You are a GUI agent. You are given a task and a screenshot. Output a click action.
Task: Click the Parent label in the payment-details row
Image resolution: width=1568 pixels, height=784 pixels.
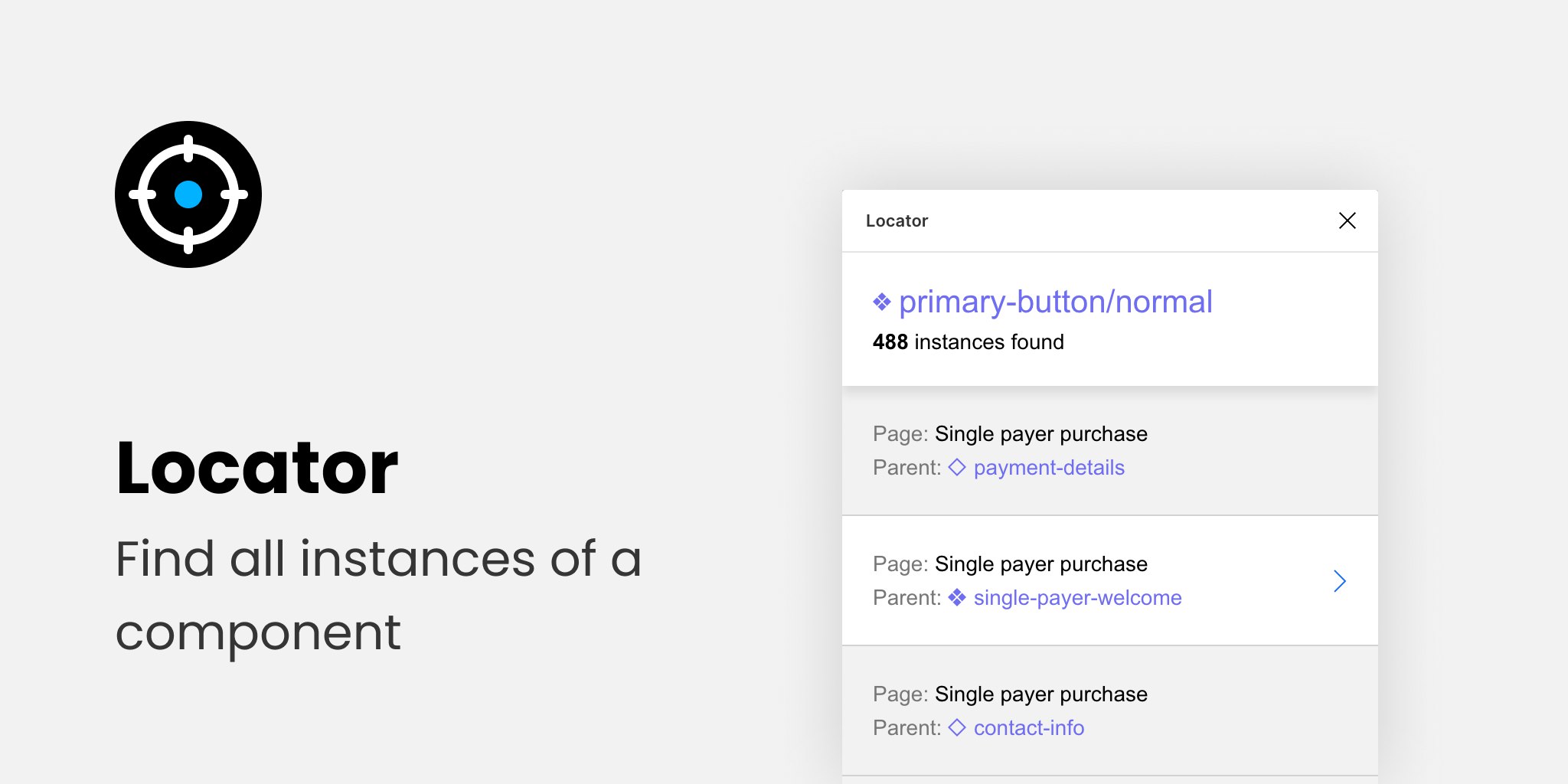pos(906,468)
